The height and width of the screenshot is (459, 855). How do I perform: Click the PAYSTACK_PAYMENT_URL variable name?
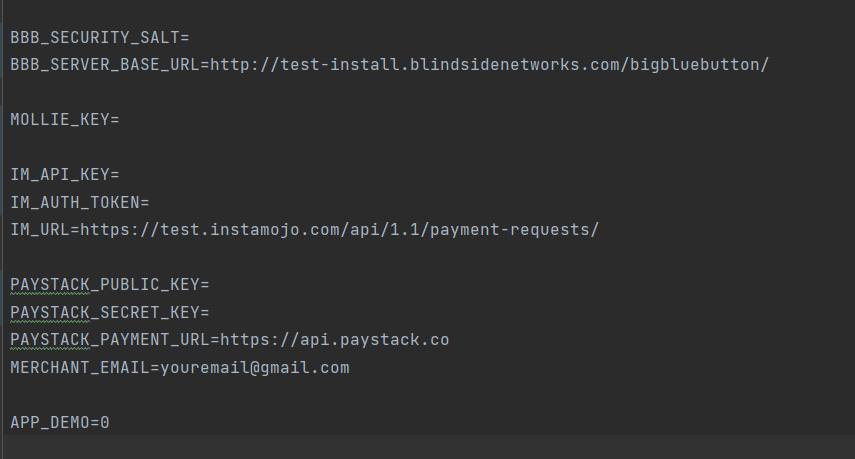(110, 340)
